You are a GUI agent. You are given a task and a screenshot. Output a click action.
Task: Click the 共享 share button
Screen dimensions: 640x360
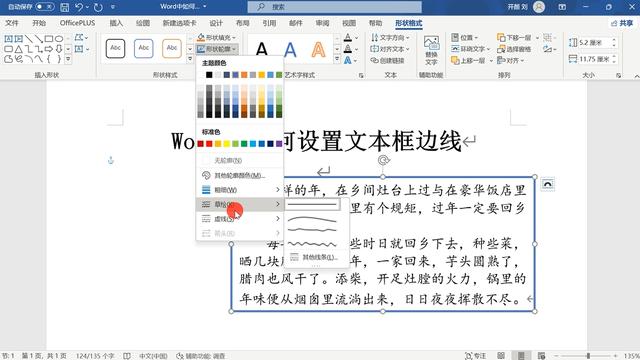[622, 23]
